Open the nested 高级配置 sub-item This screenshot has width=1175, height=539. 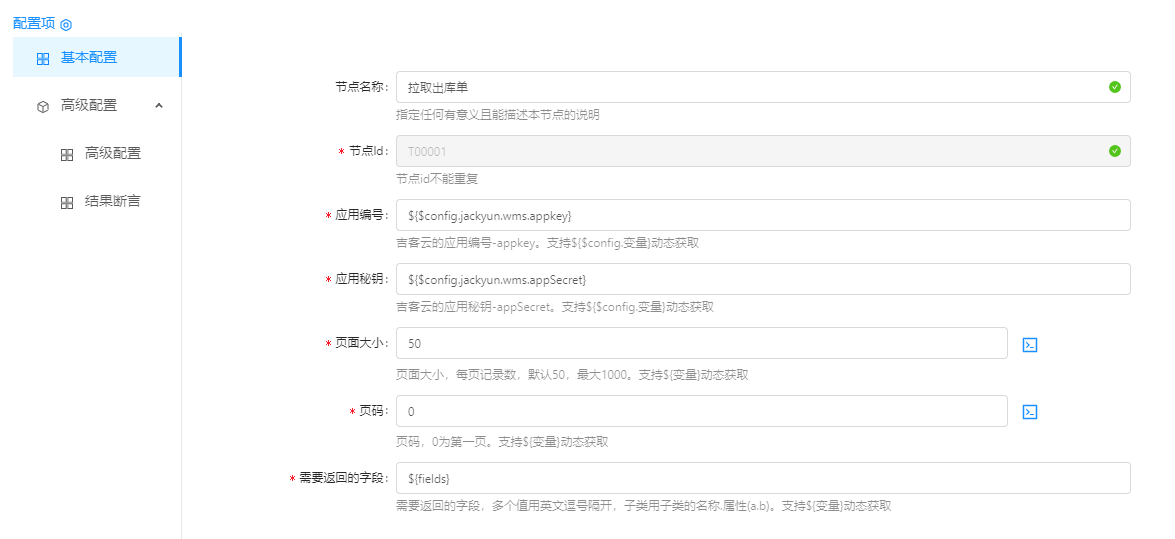[112, 154]
